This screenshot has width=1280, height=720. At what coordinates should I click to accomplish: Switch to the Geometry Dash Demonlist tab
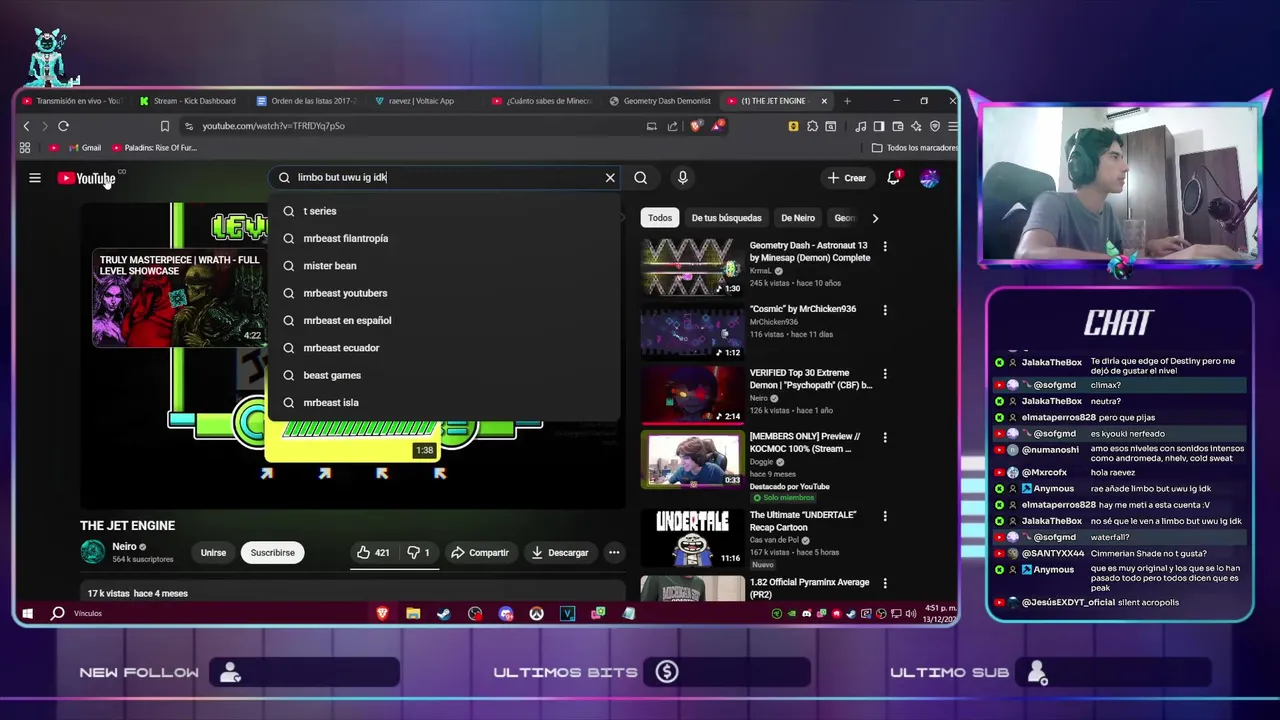point(659,101)
